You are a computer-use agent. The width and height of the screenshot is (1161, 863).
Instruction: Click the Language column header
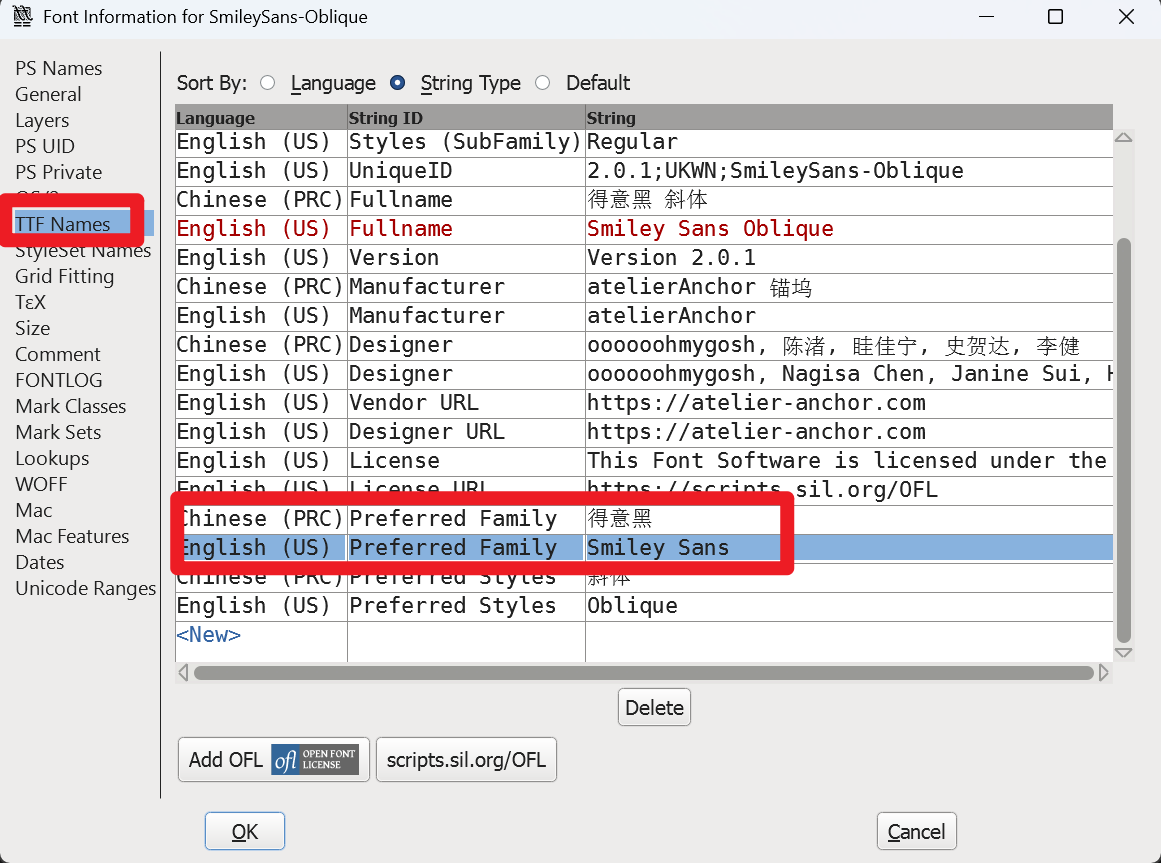tap(261, 118)
